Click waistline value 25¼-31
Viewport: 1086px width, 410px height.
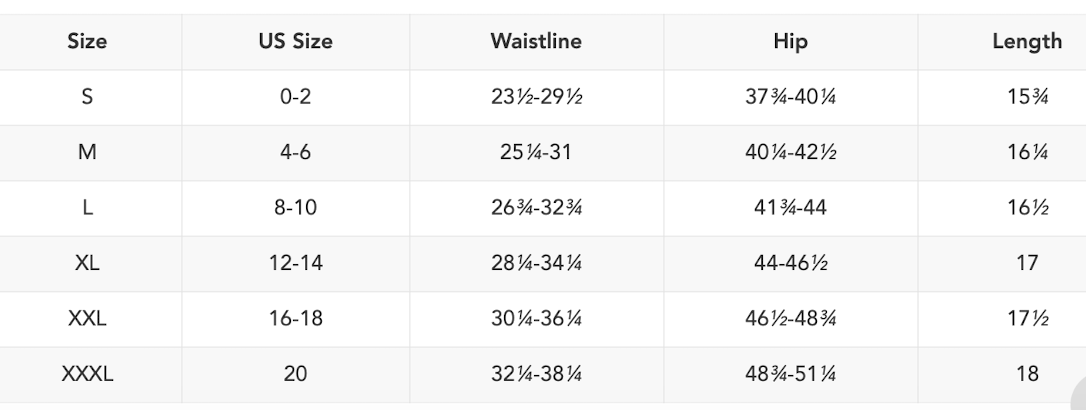536,154
